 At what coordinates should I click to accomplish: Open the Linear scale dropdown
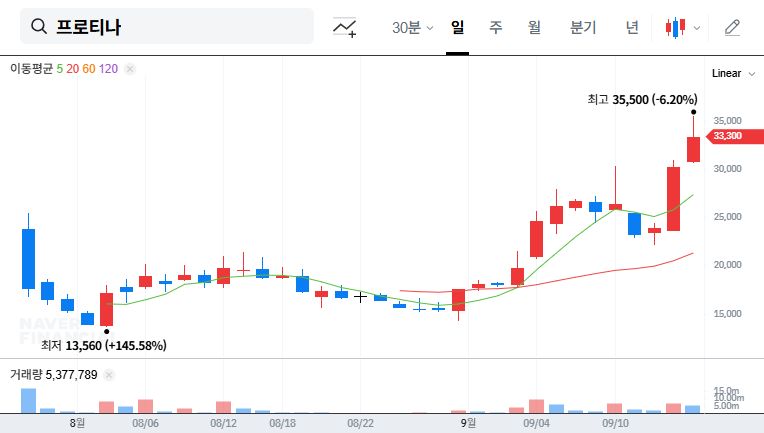(733, 74)
